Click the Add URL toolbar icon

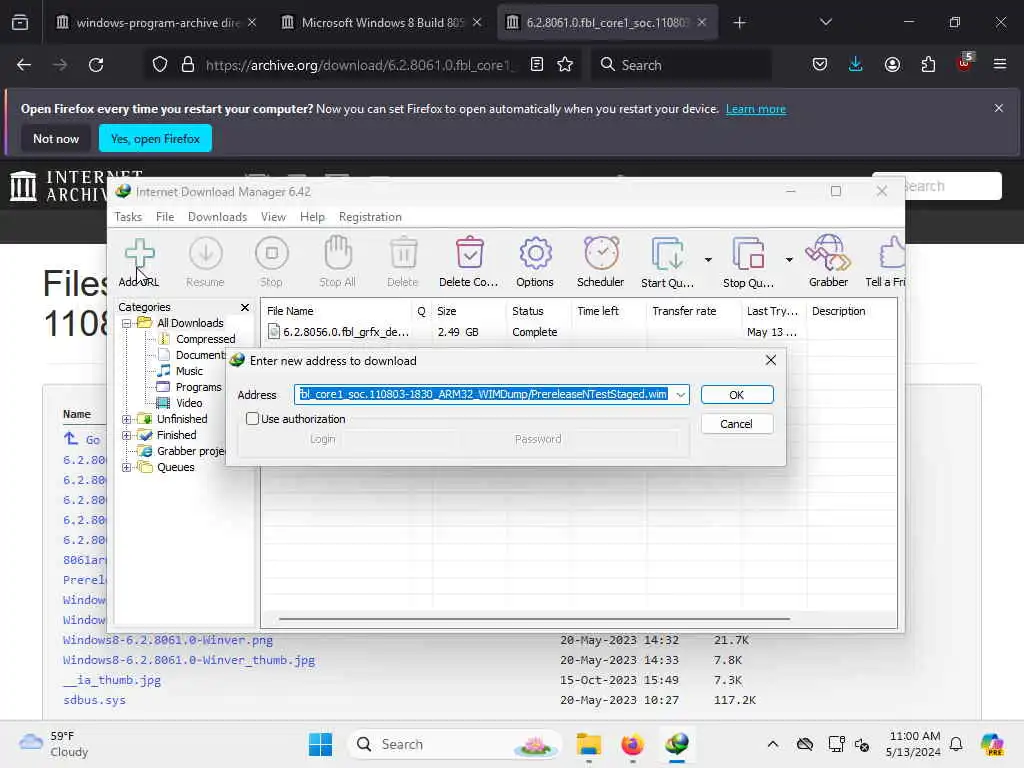pyautogui.click(x=139, y=262)
